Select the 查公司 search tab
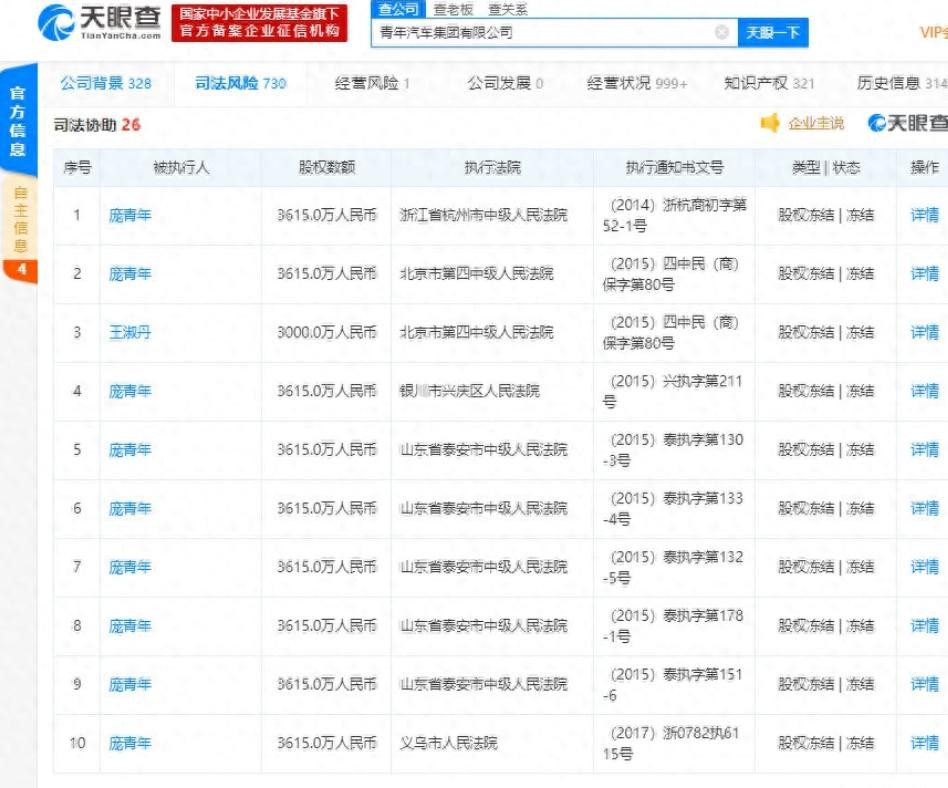Image resolution: width=948 pixels, height=788 pixels. point(398,9)
